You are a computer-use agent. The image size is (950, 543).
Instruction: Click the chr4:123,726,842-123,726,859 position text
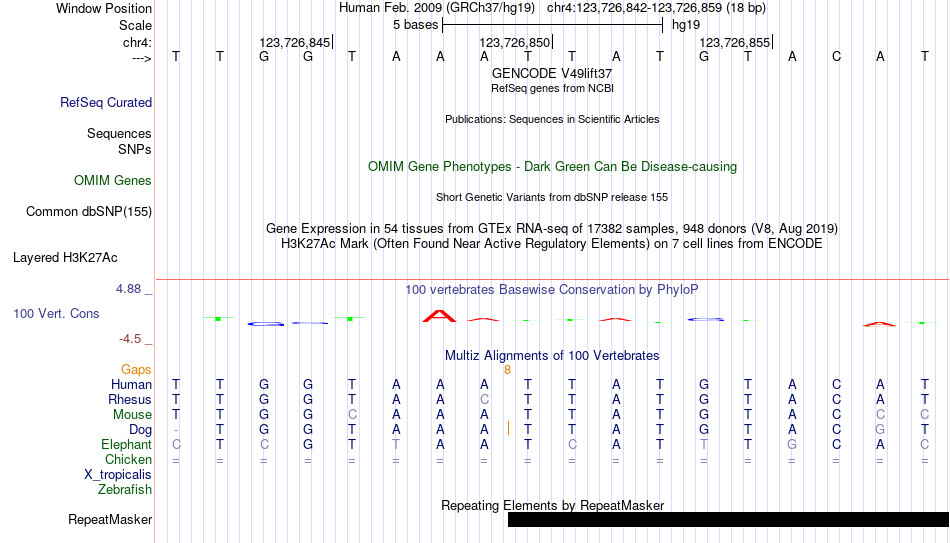pyautogui.click(x=656, y=8)
